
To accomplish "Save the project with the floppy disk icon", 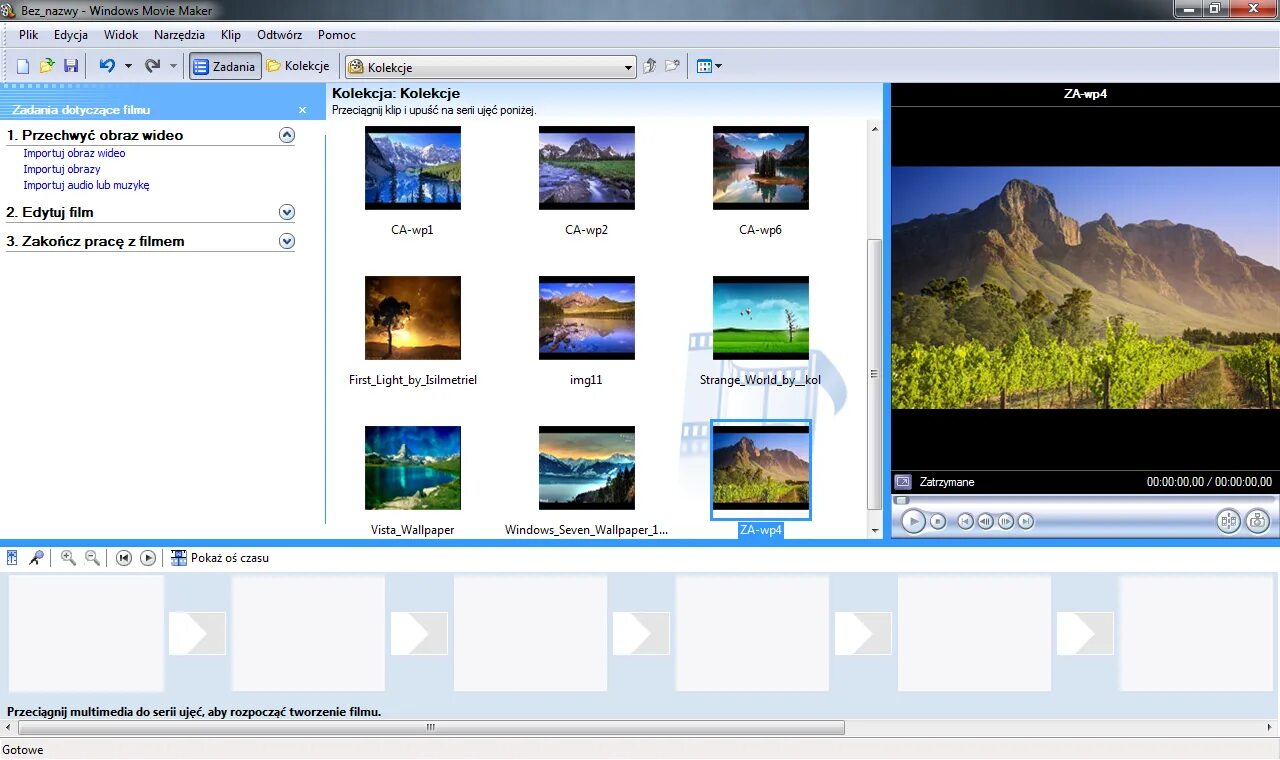I will click(71, 64).
